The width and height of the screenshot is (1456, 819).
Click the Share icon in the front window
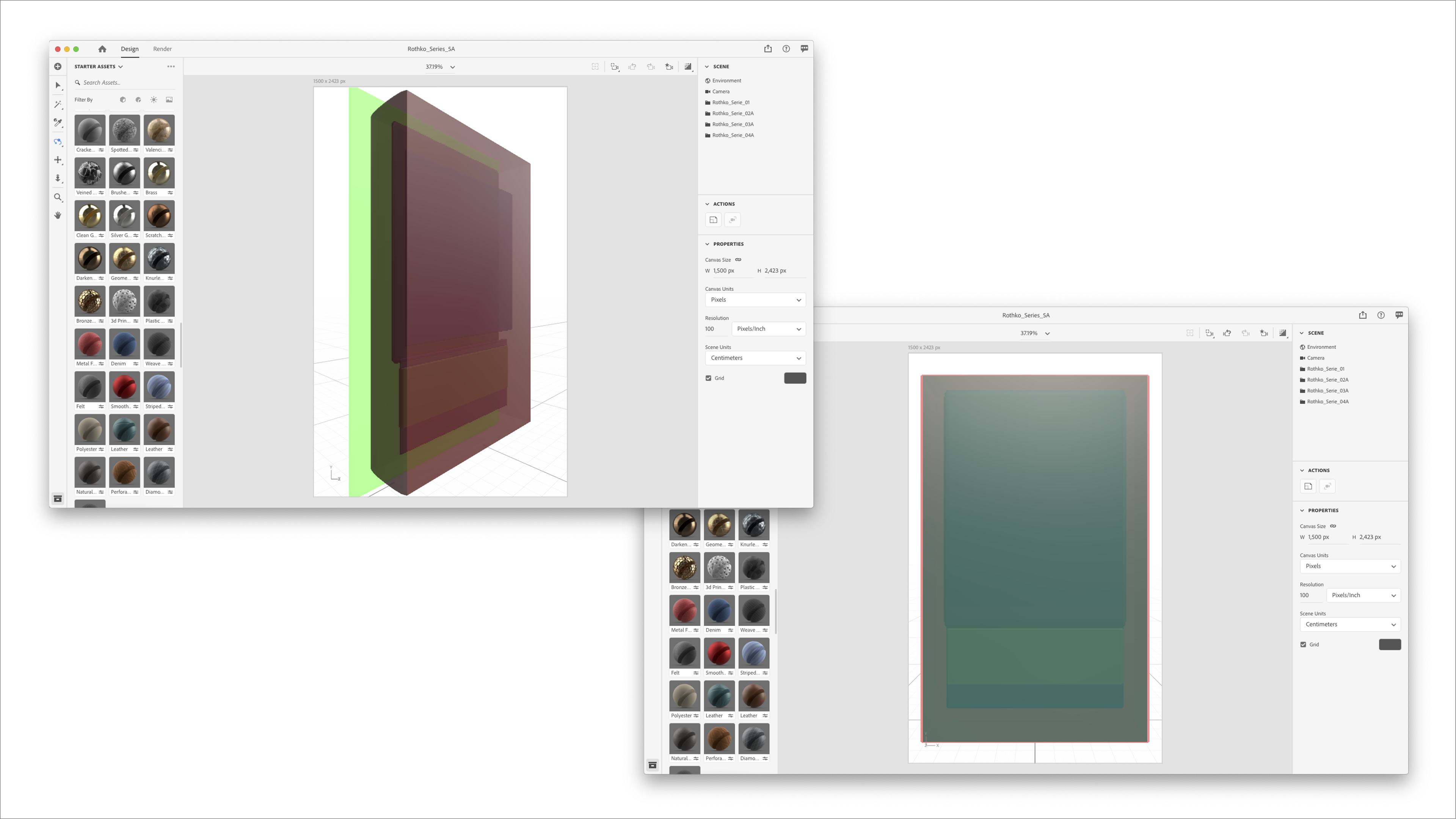click(767, 49)
